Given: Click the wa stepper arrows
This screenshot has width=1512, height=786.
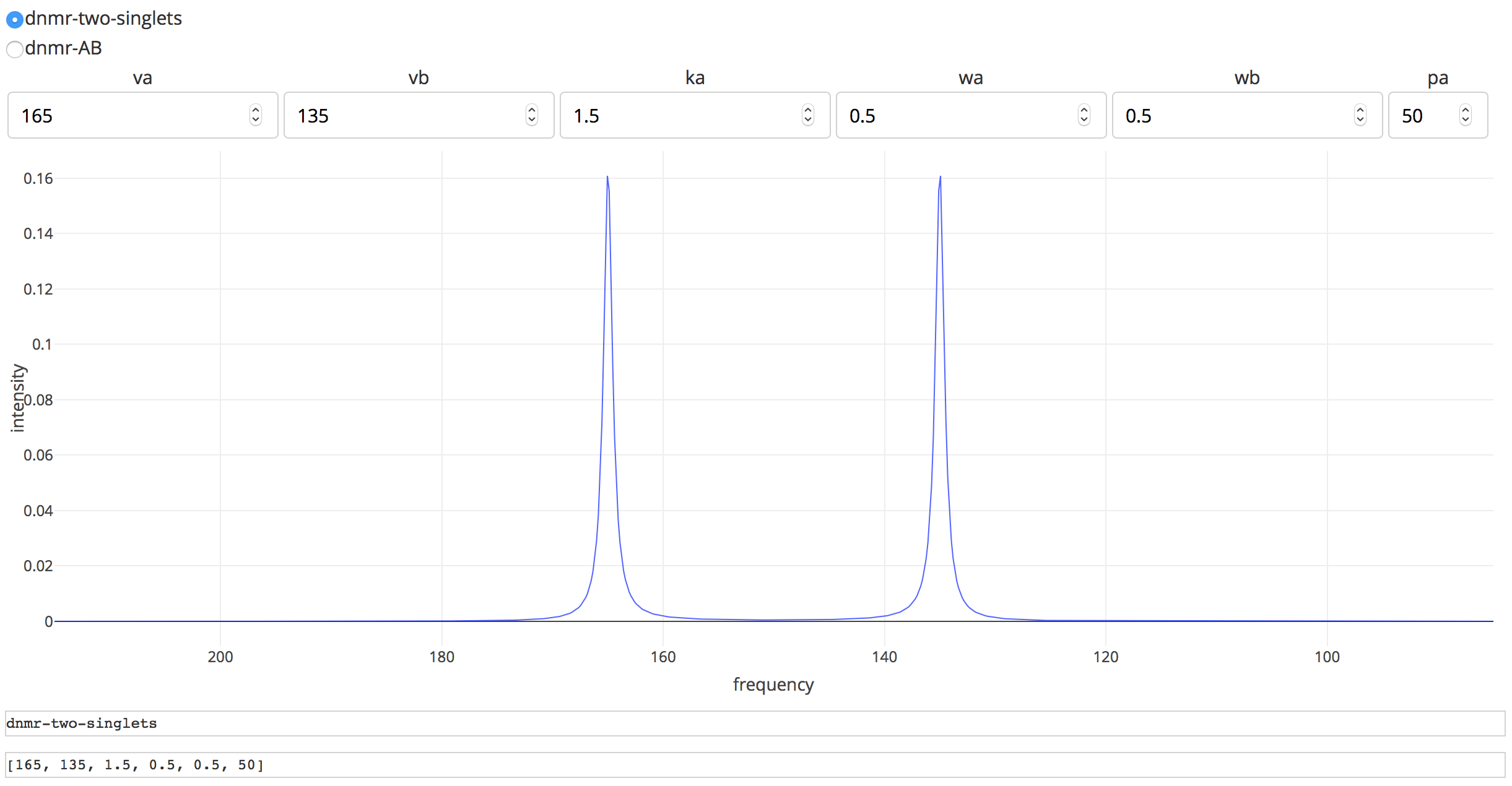Looking at the screenshot, I should tap(1084, 115).
